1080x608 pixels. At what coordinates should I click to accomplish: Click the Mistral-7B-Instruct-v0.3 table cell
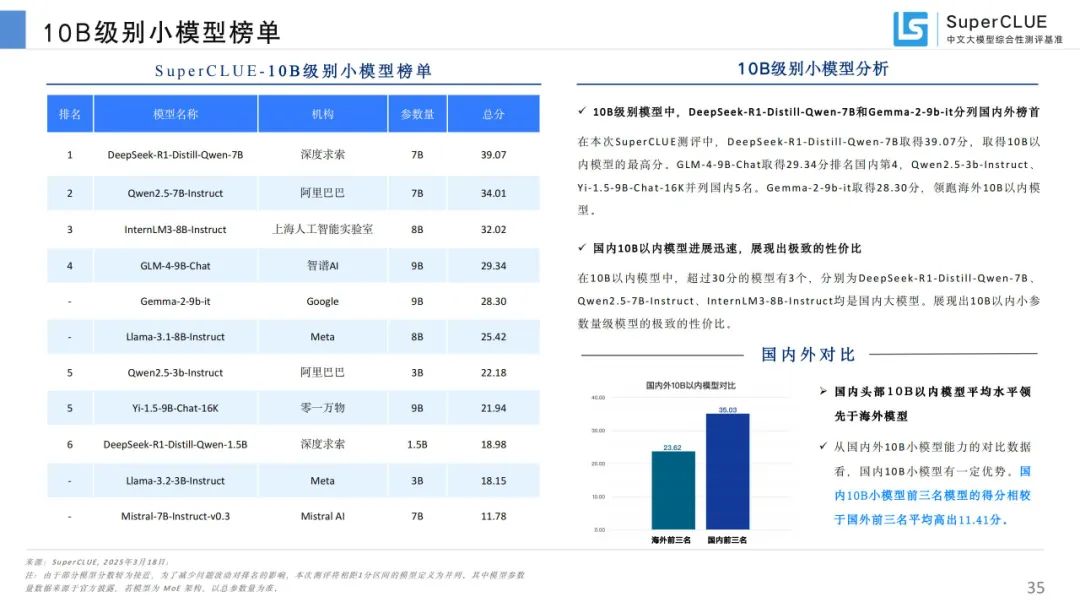pos(175,516)
